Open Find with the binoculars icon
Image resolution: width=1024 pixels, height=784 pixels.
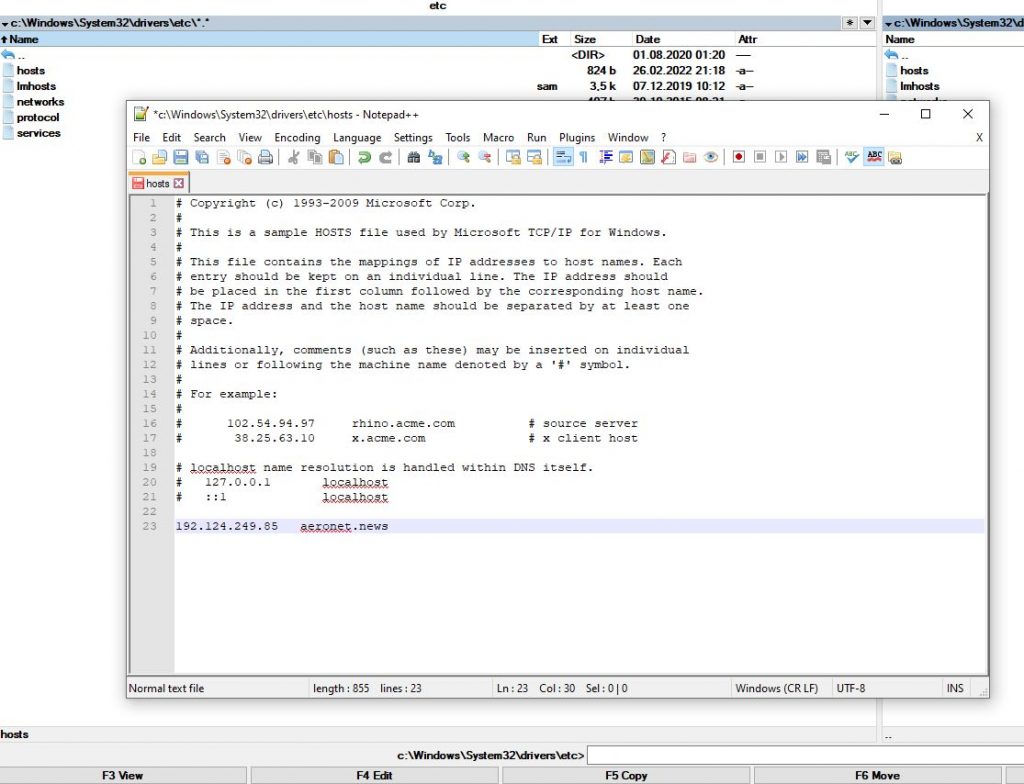[413, 157]
